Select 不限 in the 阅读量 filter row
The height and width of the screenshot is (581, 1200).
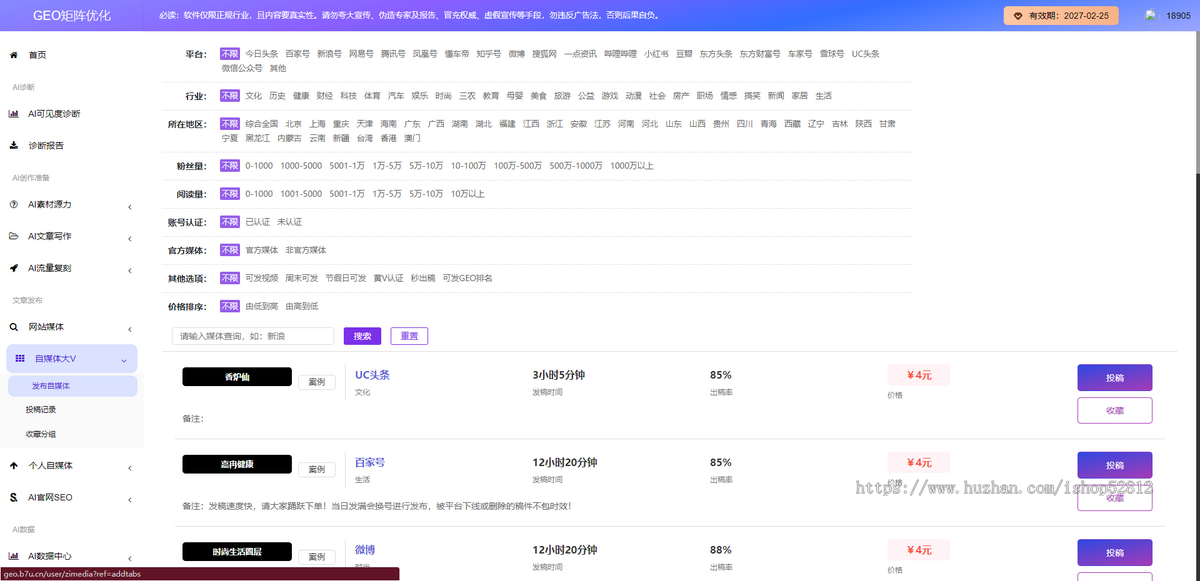coord(230,194)
